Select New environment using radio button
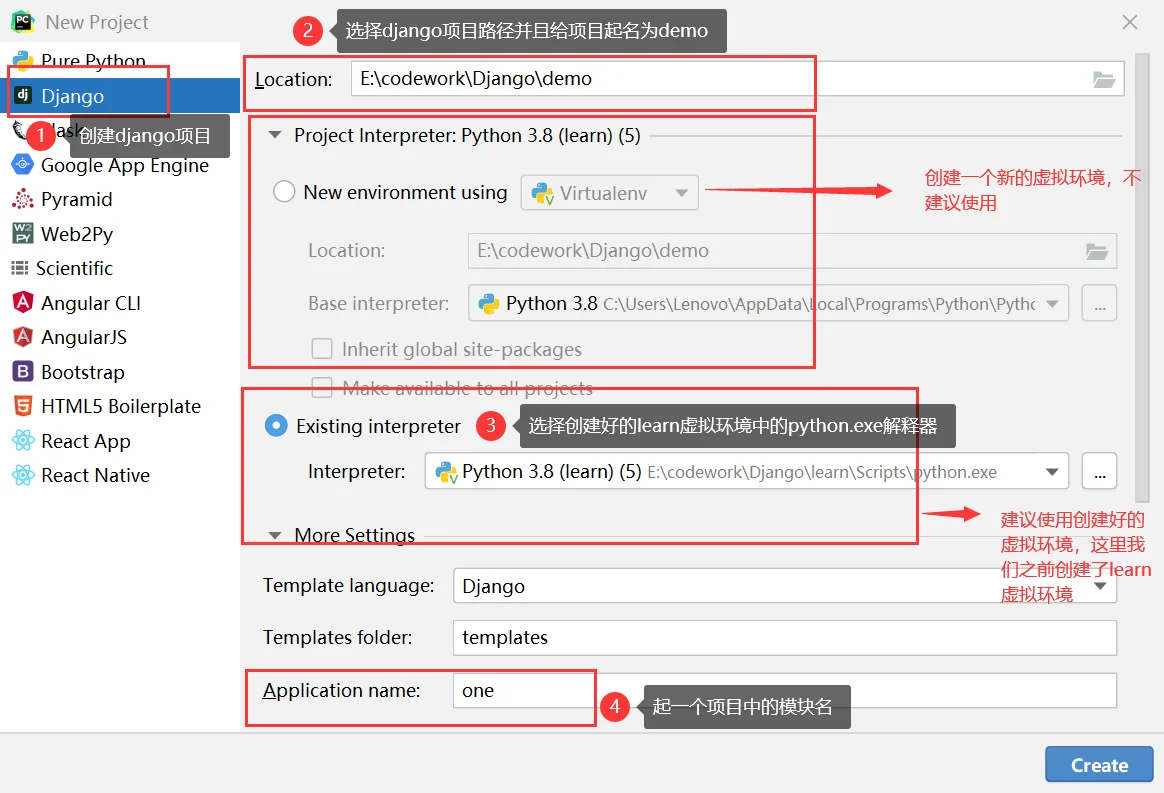The width and height of the screenshot is (1164, 793). tap(284, 192)
